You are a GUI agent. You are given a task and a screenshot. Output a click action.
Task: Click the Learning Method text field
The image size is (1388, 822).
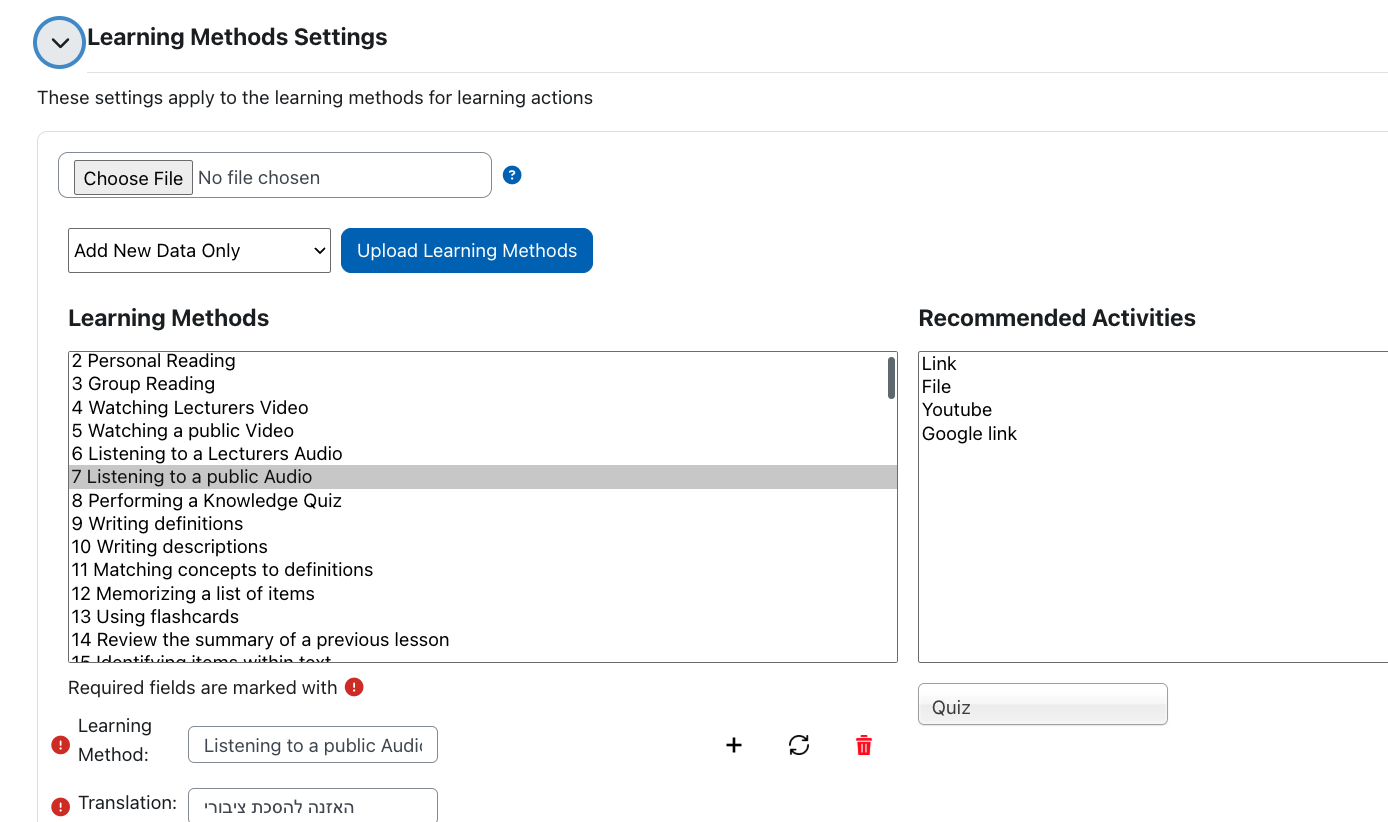[x=312, y=745]
